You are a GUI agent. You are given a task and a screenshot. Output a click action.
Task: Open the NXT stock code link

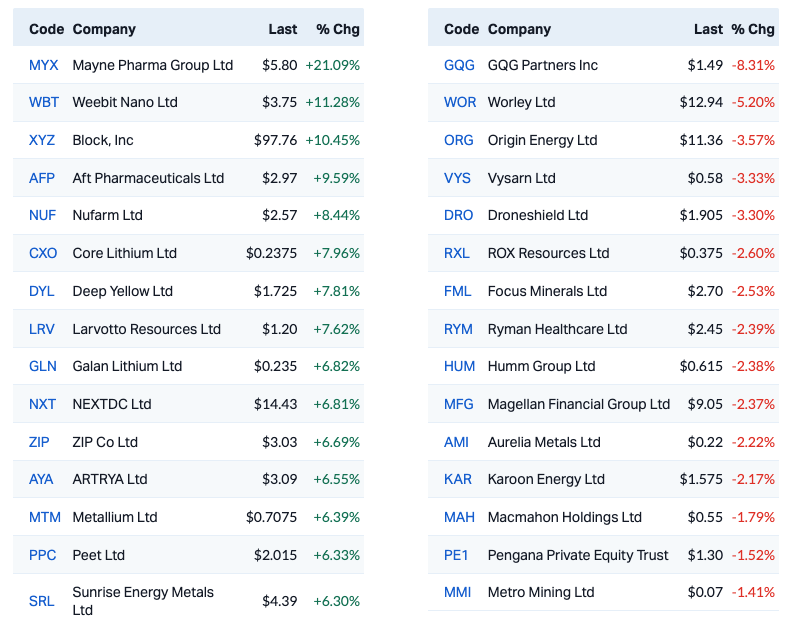[x=42, y=404]
